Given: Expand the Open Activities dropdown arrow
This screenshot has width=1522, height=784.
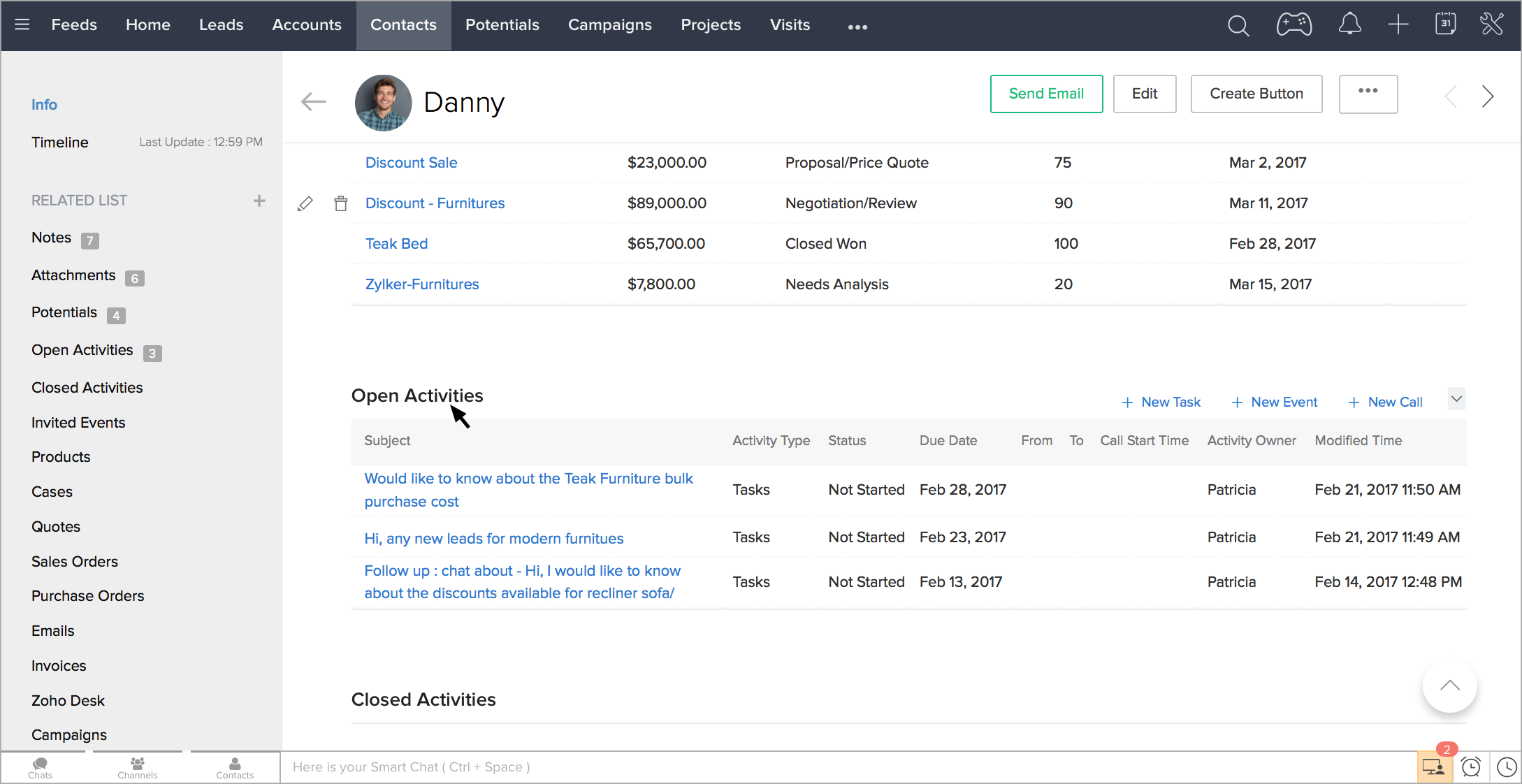Looking at the screenshot, I should [1456, 400].
